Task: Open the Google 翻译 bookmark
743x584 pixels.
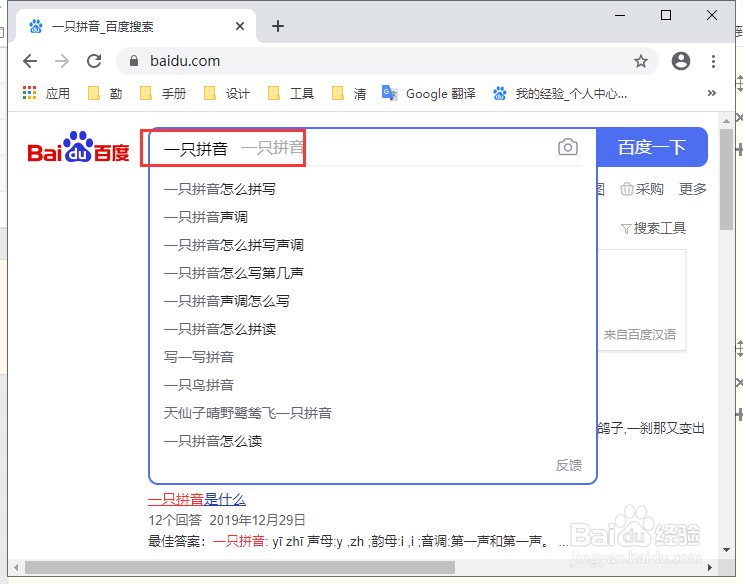Action: 429,93
